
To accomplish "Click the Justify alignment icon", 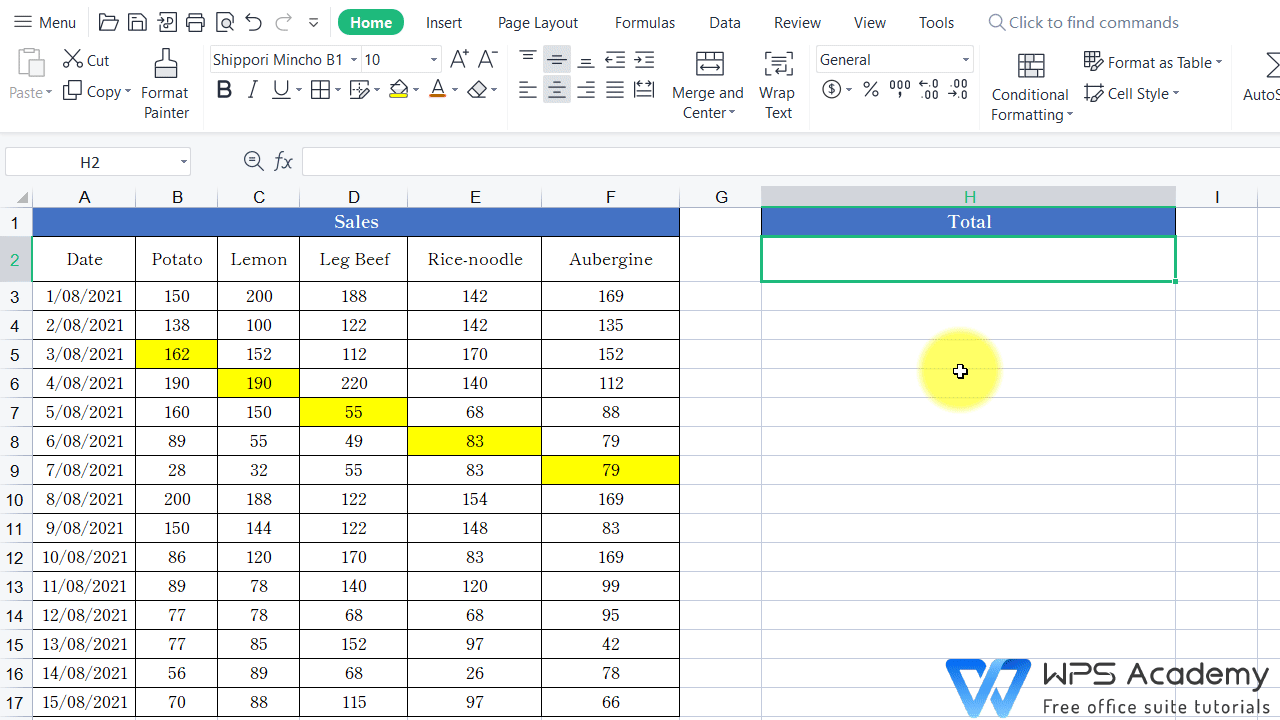I will coord(615,91).
